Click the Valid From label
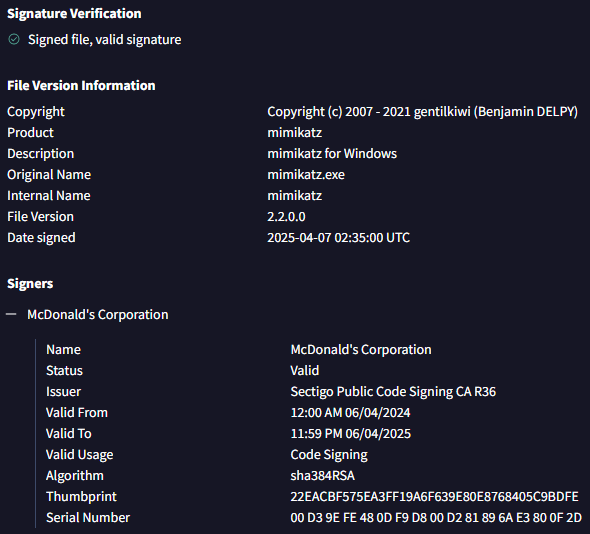The height and width of the screenshot is (534, 590). (77, 413)
